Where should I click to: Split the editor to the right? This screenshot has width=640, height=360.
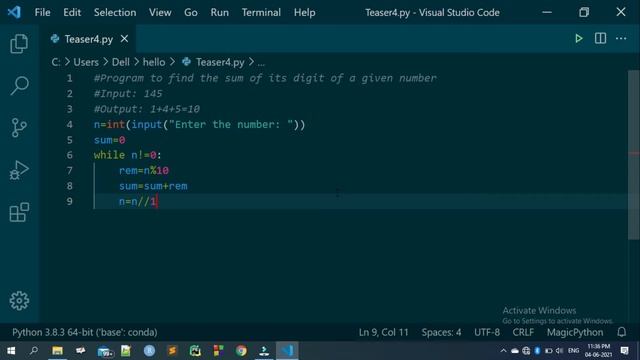pyautogui.click(x=600, y=38)
